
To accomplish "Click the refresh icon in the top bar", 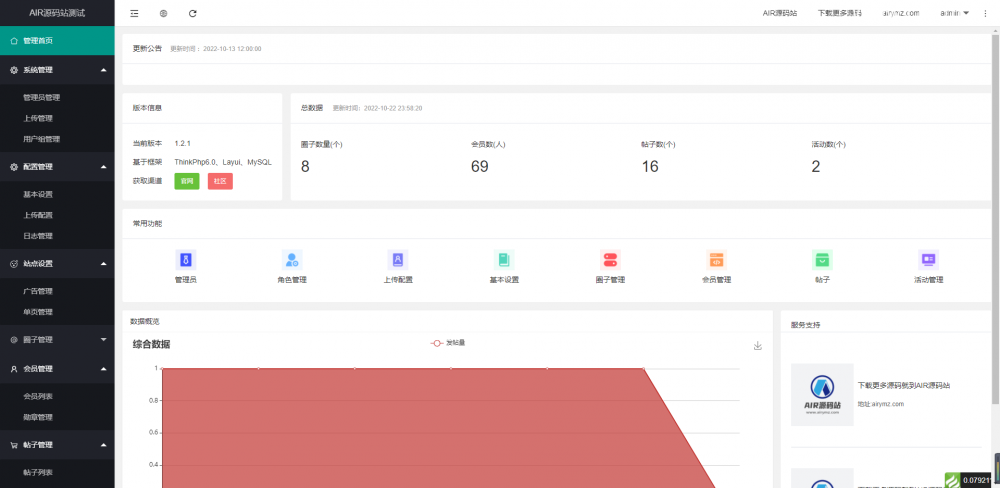I will [193, 13].
